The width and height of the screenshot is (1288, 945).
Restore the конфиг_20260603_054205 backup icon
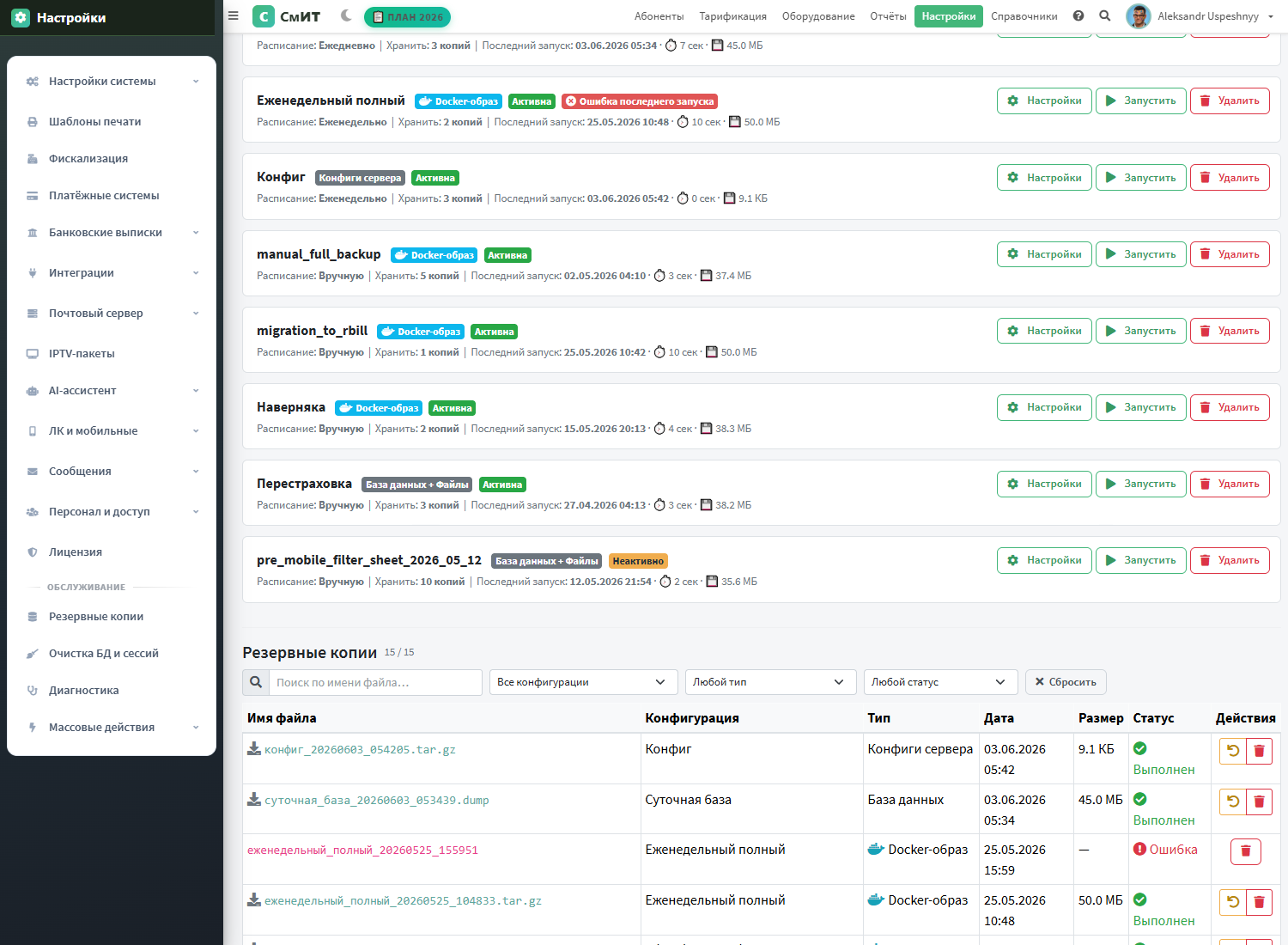click(x=1233, y=751)
